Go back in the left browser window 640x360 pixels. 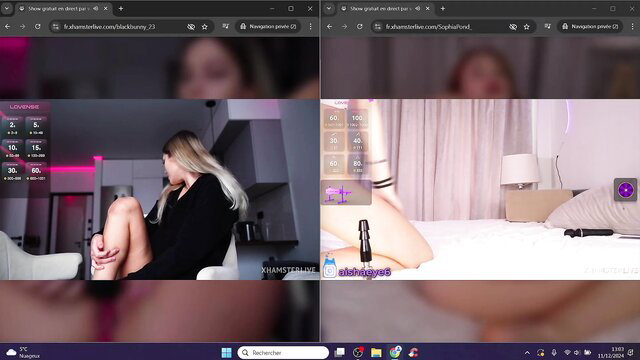8,27
